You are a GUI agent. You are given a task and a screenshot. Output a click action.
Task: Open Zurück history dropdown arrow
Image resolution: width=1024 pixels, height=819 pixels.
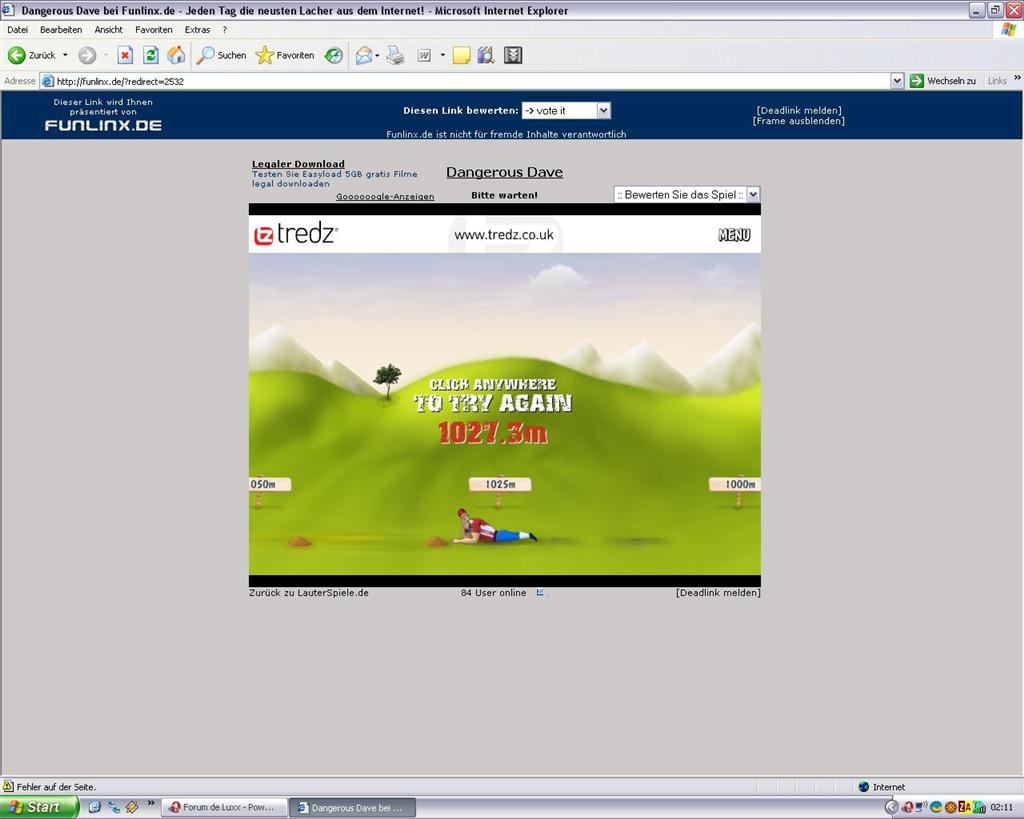(x=65, y=56)
